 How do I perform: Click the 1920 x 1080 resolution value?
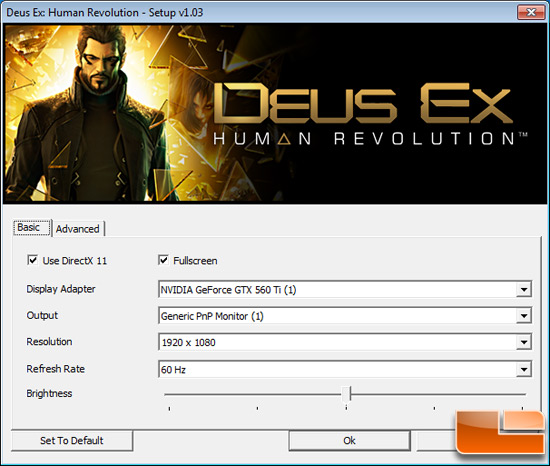[189, 342]
